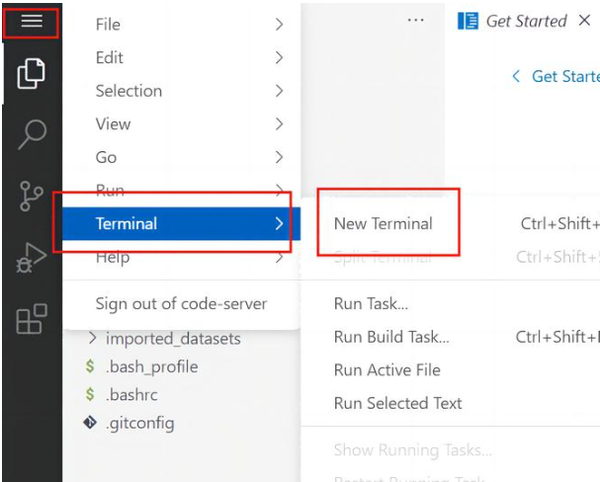
Task: Go back via Get Started link
Action: [556, 76]
